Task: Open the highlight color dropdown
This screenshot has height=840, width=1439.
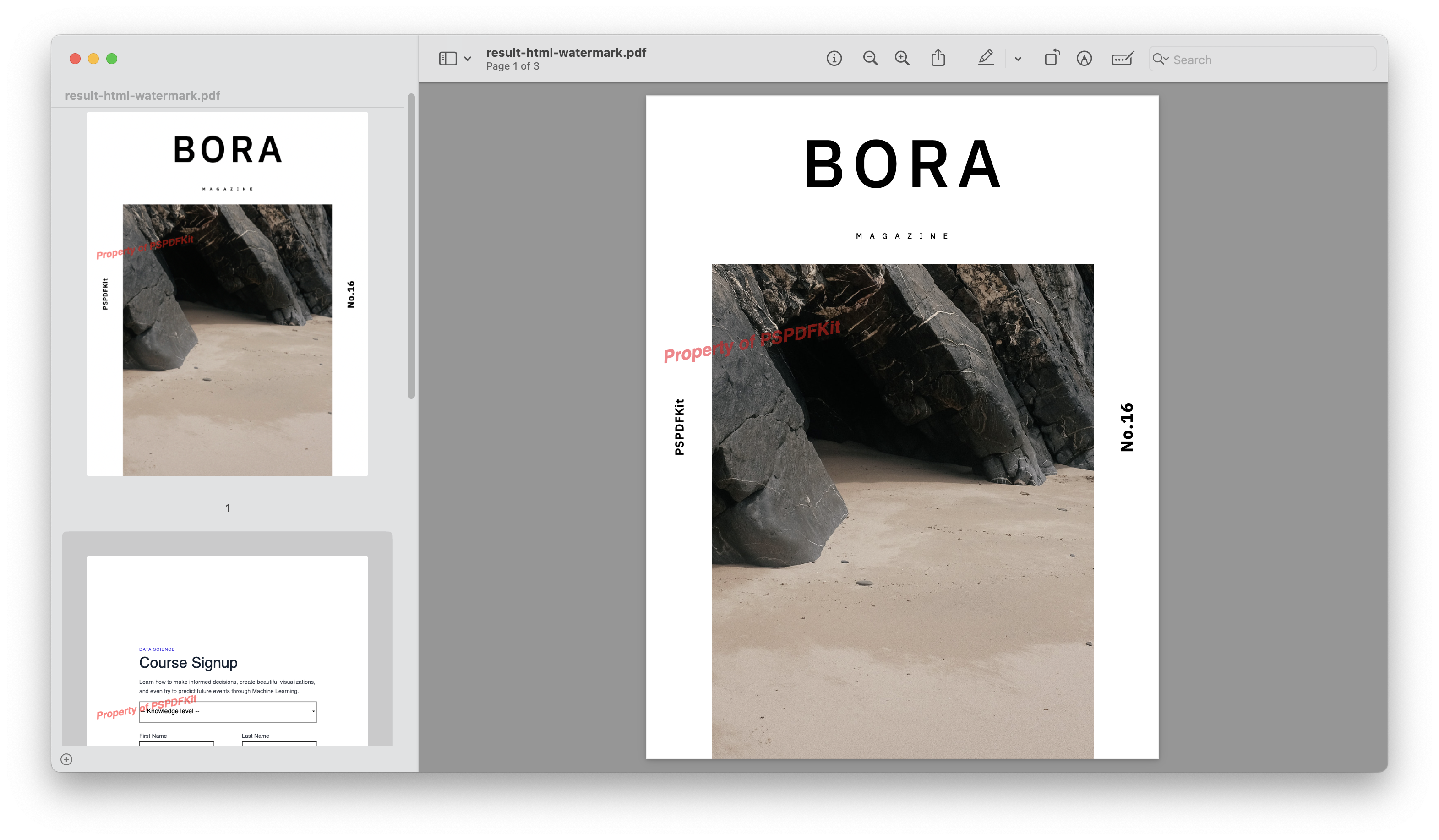Action: [1018, 58]
